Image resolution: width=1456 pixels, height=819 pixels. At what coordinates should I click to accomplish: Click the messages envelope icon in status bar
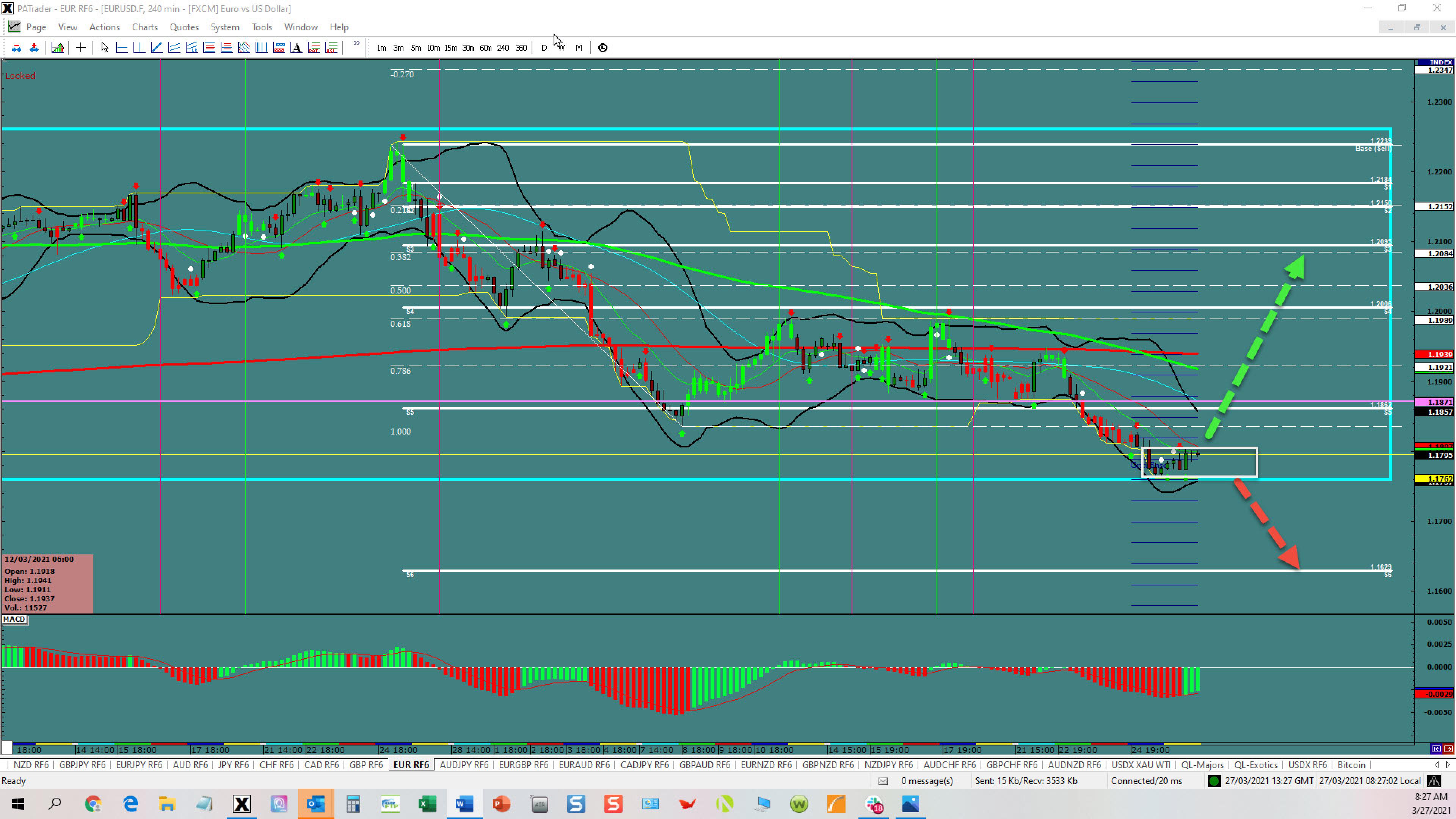(883, 781)
